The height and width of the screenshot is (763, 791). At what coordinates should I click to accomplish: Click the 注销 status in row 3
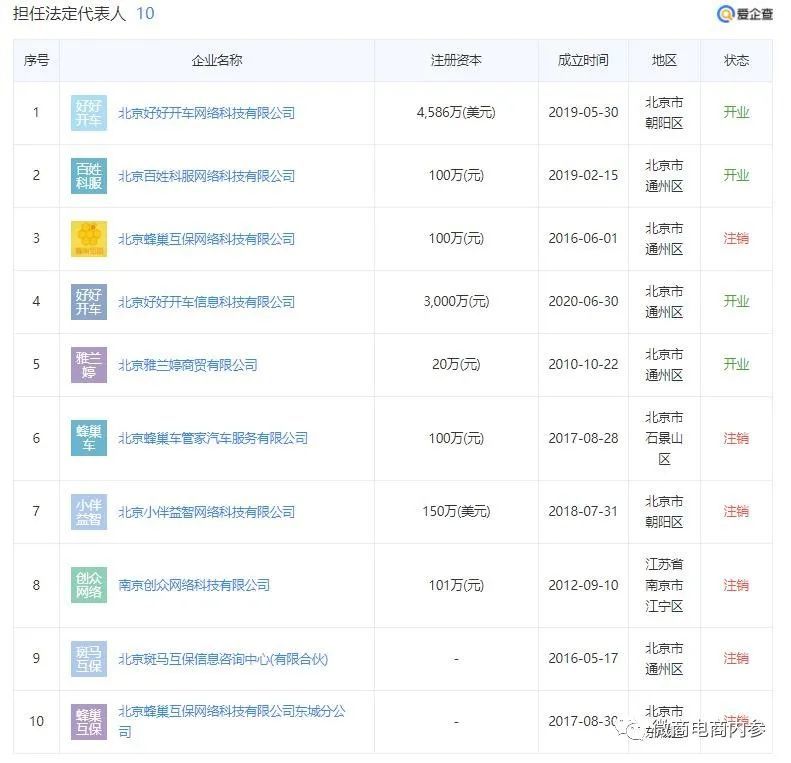[736, 238]
